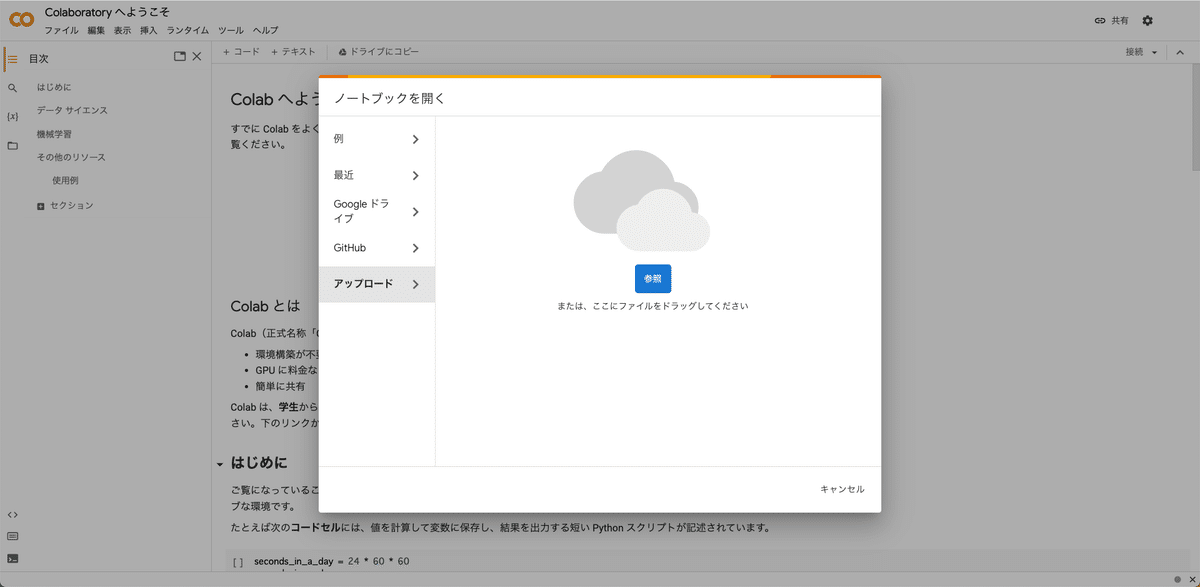Open the table of contents sidebar icon

[x=13, y=59]
